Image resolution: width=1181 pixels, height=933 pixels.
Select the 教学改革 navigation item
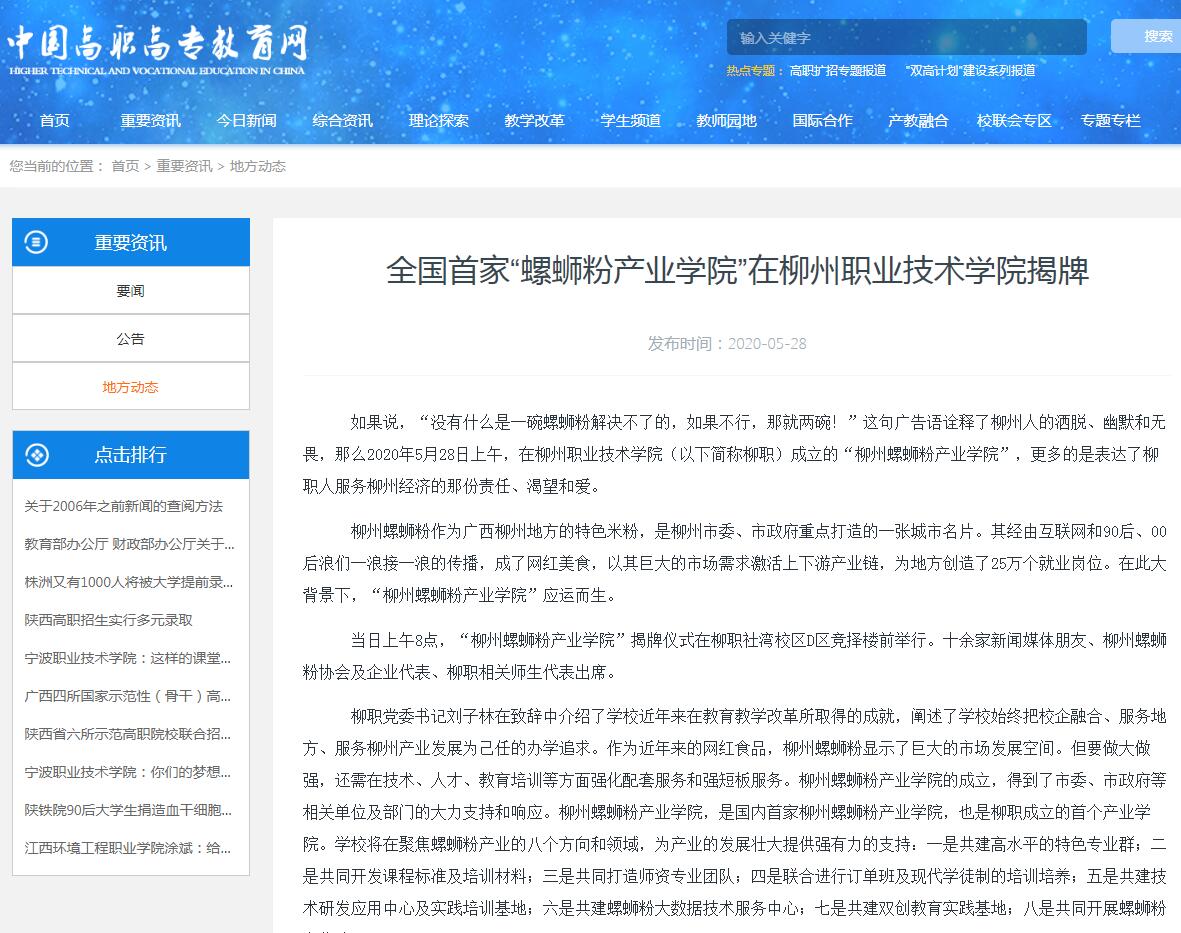point(534,120)
